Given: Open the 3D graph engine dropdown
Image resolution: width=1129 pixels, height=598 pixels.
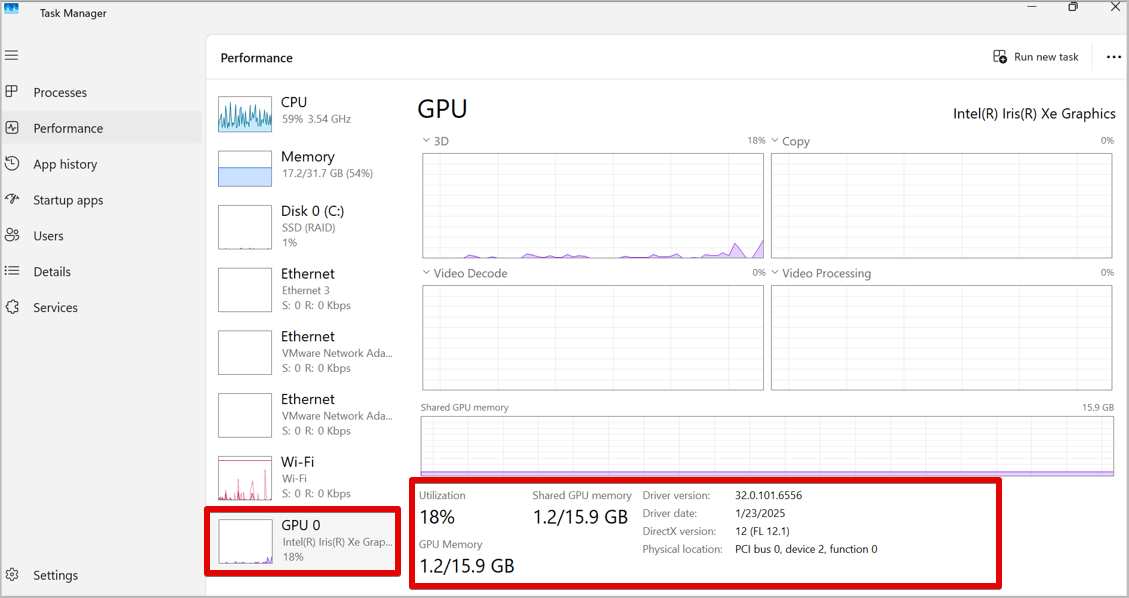Looking at the screenshot, I should (427, 141).
